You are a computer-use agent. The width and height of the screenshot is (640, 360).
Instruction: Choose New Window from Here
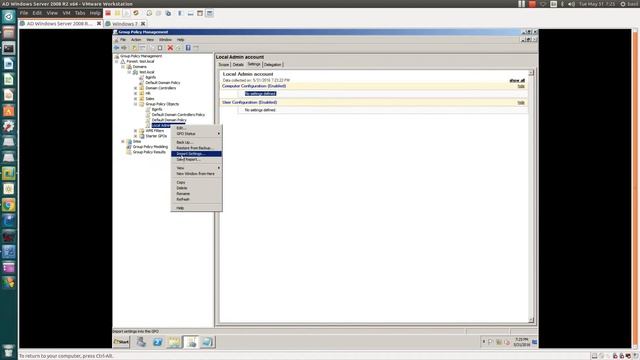point(196,174)
